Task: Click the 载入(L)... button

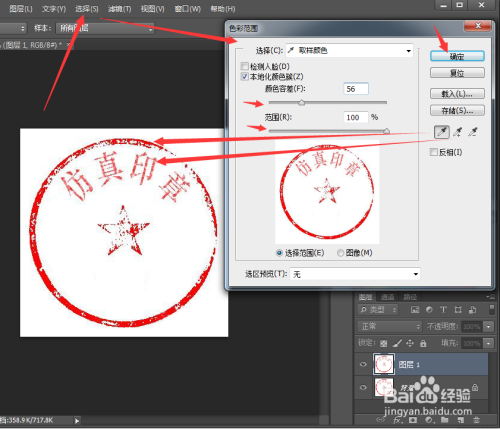Action: pos(457,94)
